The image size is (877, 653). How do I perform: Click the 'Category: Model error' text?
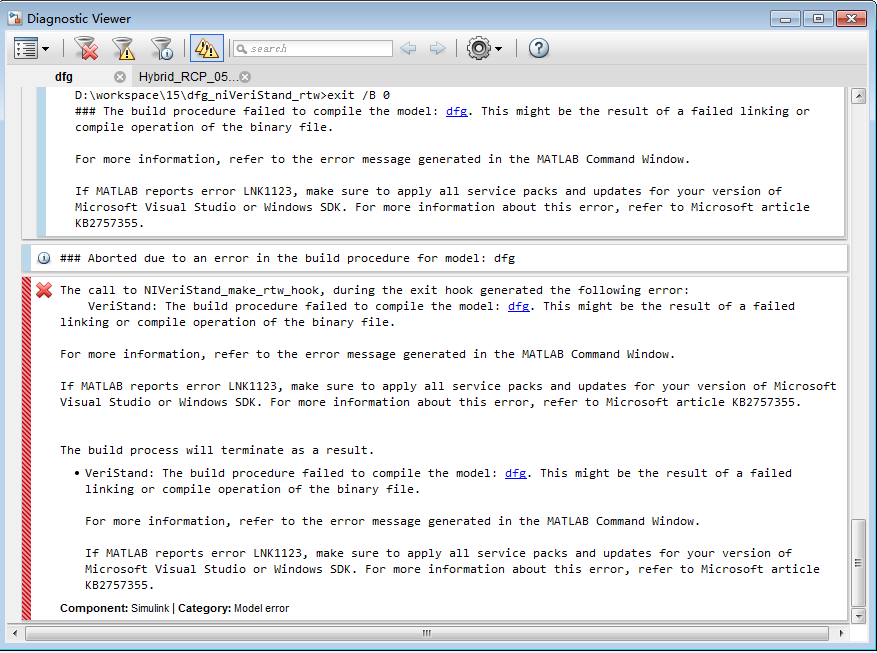click(233, 608)
